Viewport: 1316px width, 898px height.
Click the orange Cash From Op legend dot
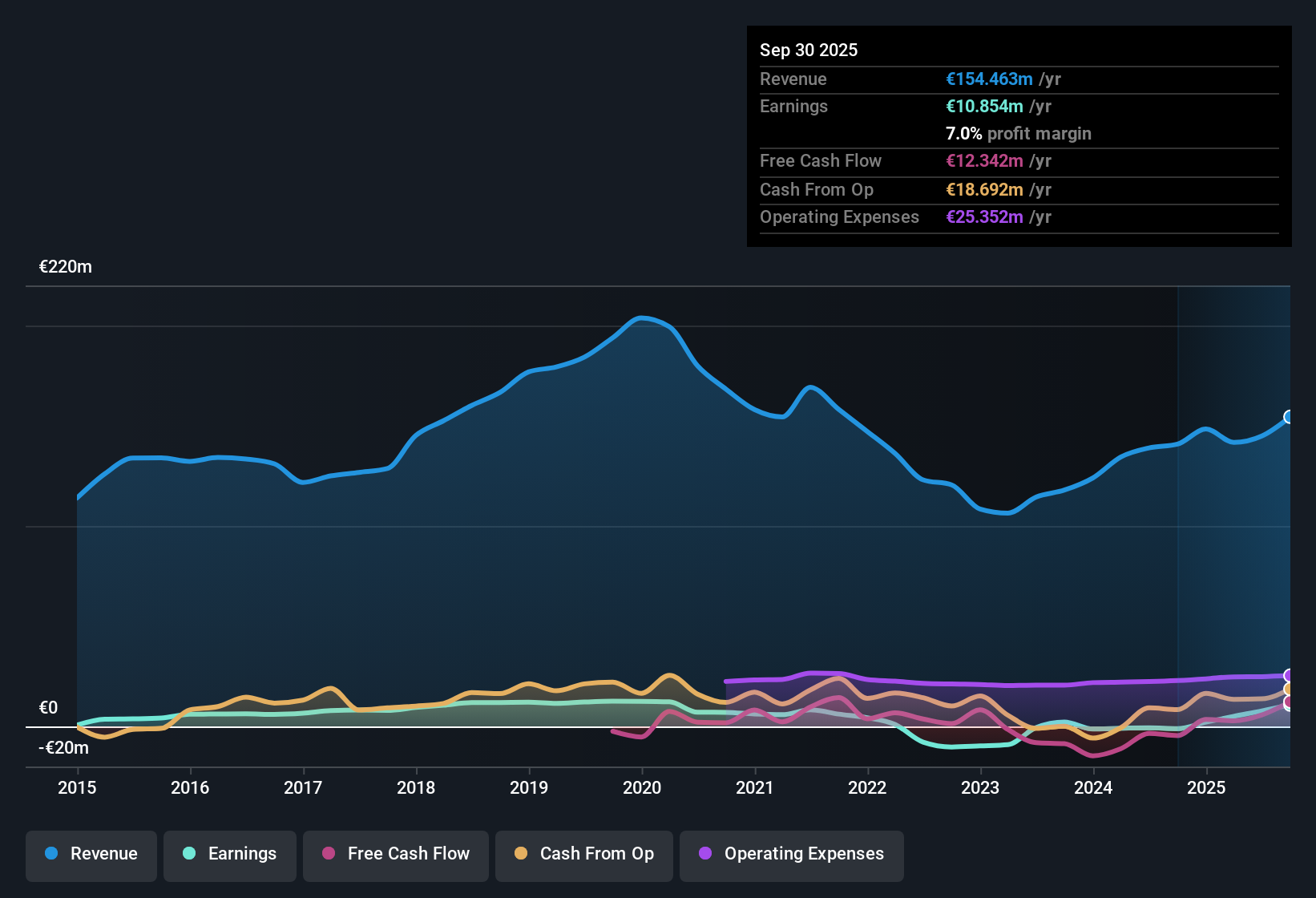tap(521, 854)
